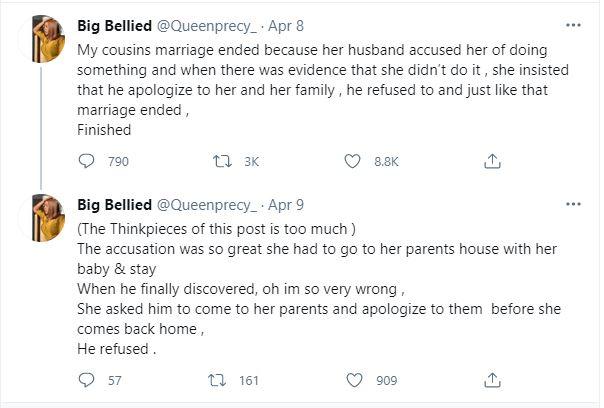Share the first tweet dated Apr 8
The height and width of the screenshot is (408, 604).
pos(492,160)
